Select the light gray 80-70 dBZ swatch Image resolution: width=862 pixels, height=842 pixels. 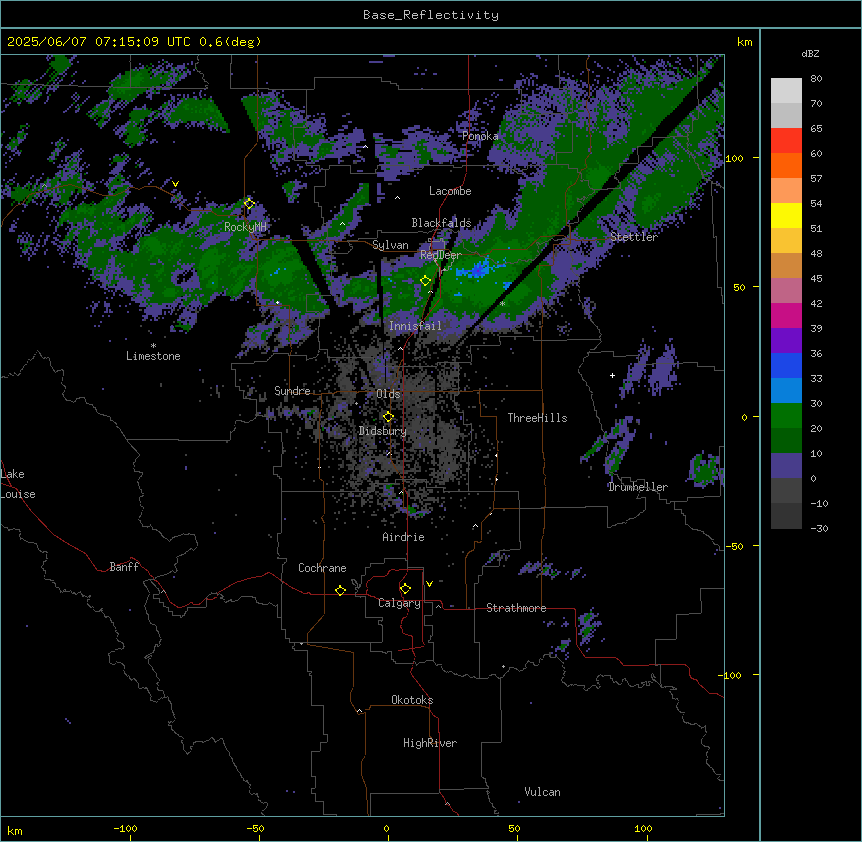tap(786, 91)
